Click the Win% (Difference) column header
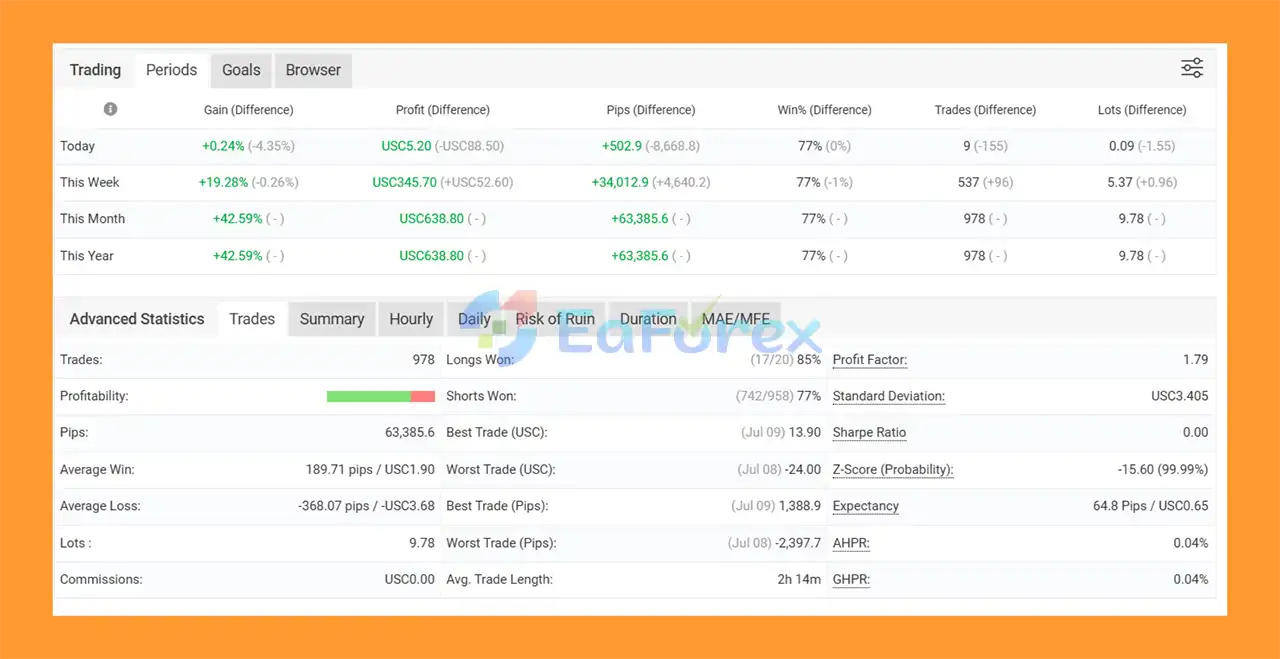Viewport: 1280px width, 659px height. pos(824,110)
